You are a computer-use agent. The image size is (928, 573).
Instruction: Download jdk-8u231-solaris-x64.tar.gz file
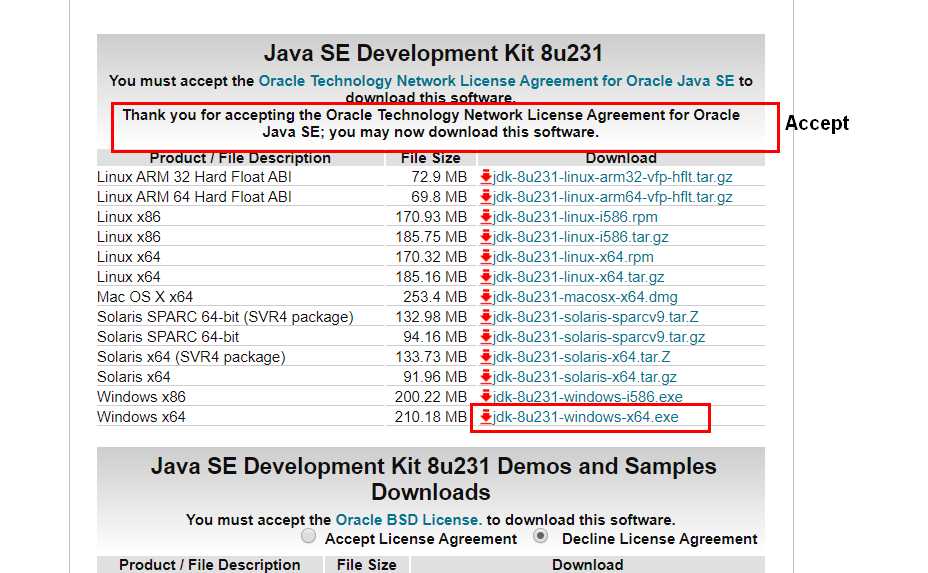585,376
